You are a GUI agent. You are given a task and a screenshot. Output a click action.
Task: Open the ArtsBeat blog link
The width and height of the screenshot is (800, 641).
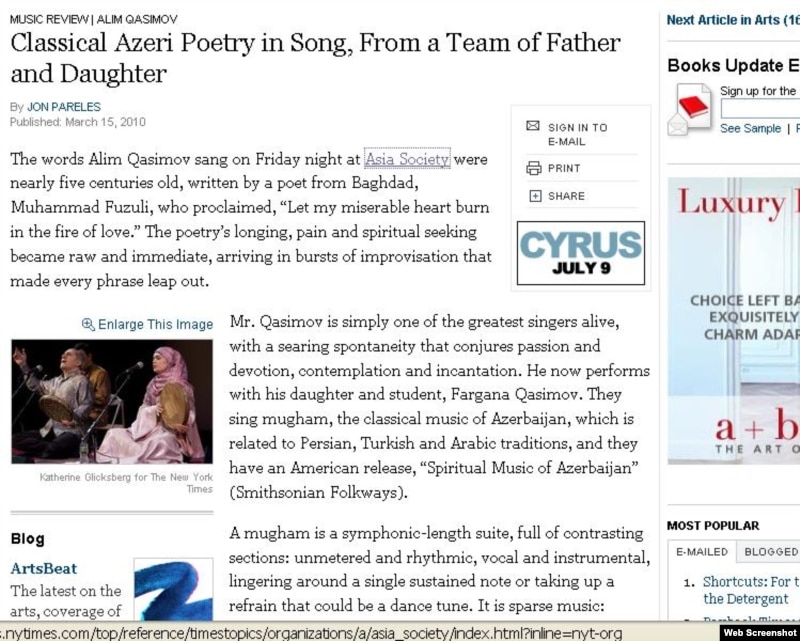coord(44,568)
